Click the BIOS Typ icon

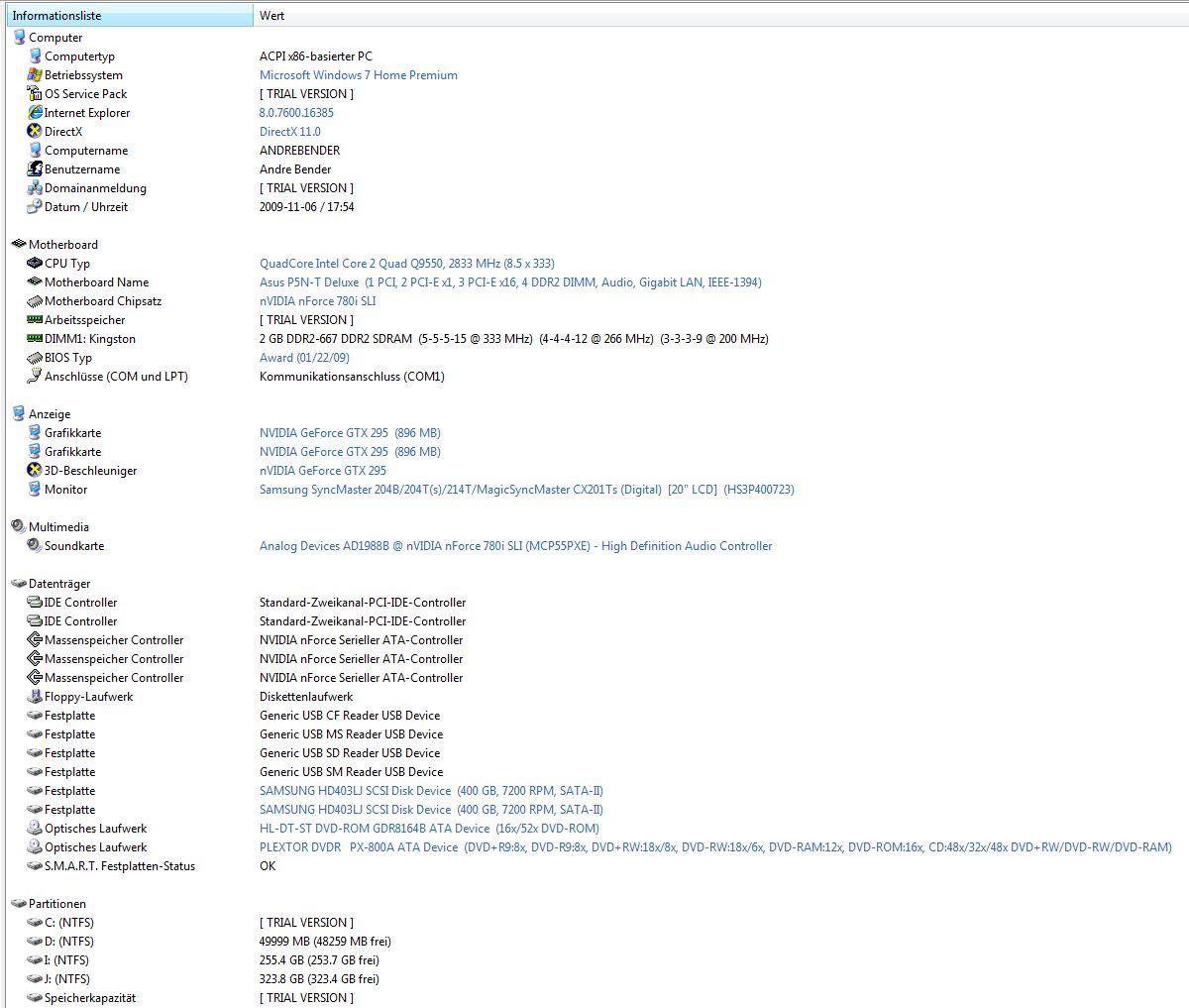[35, 358]
